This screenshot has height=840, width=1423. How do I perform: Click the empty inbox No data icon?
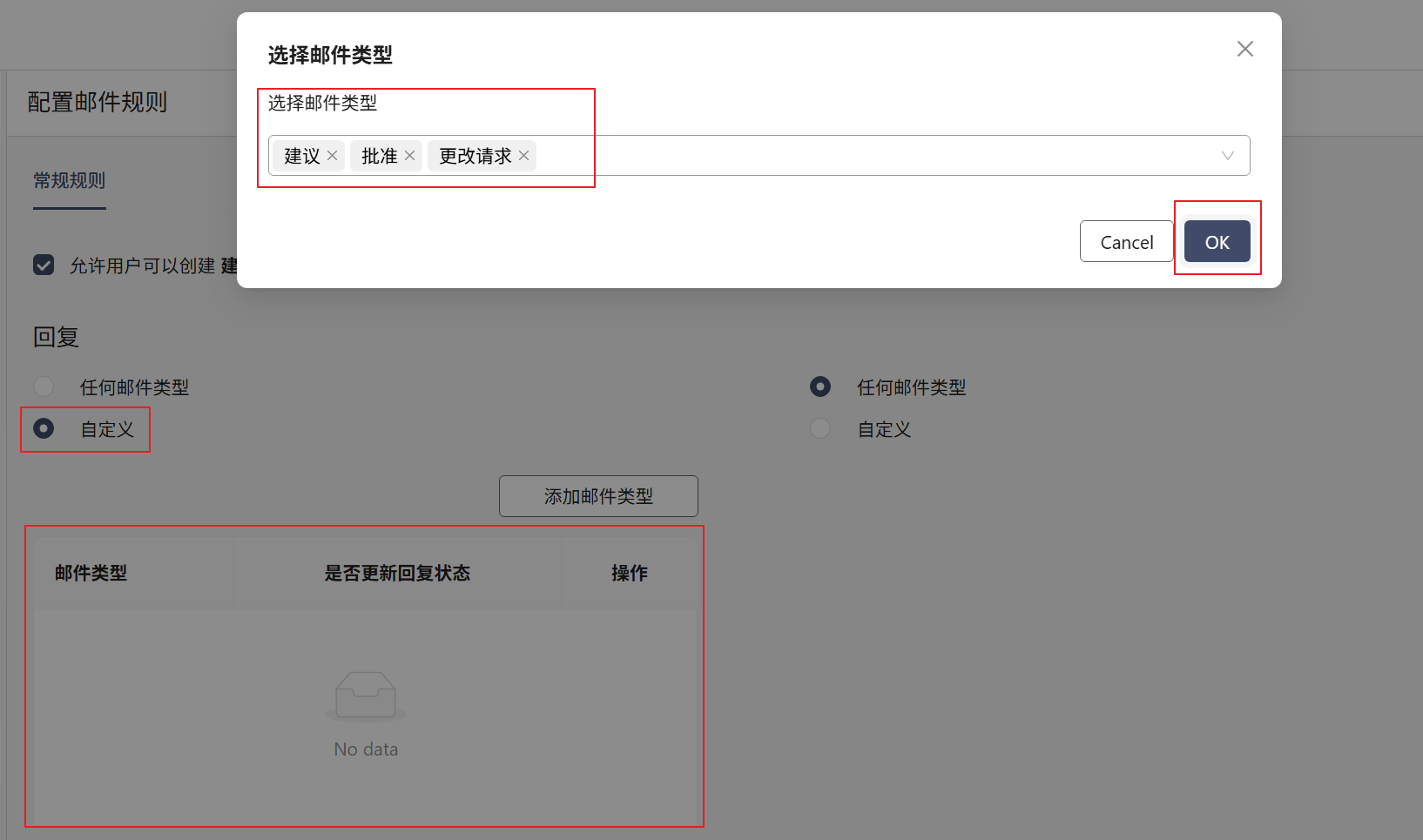point(366,696)
